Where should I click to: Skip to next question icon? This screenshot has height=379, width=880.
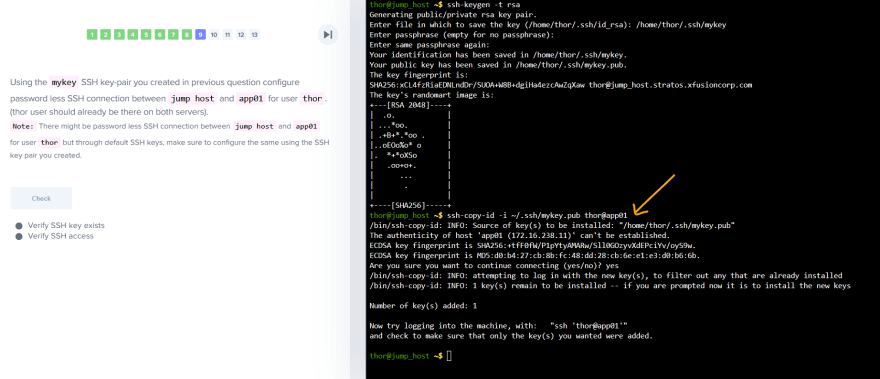328,35
